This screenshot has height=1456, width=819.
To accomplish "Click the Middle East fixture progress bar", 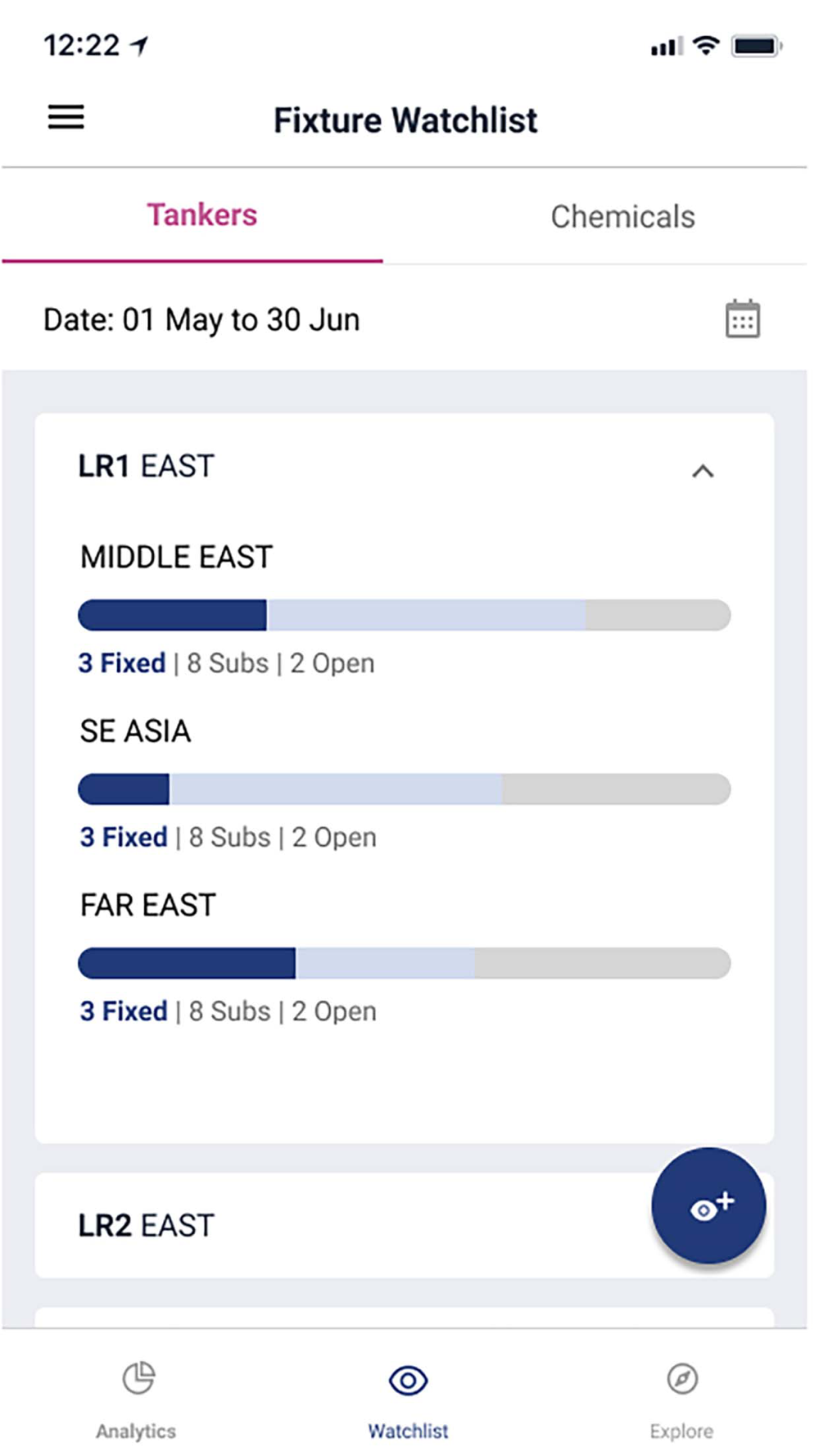I will [404, 615].
